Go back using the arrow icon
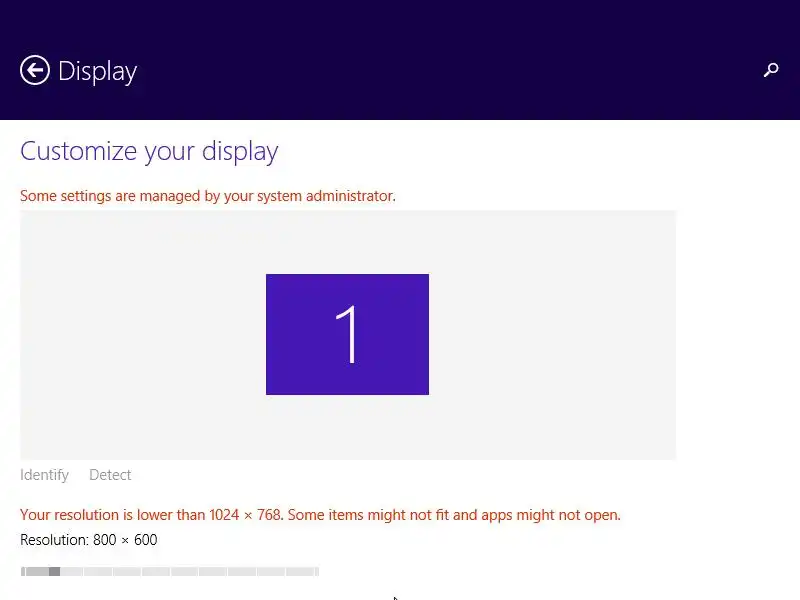The height and width of the screenshot is (600, 800). pos(35,70)
